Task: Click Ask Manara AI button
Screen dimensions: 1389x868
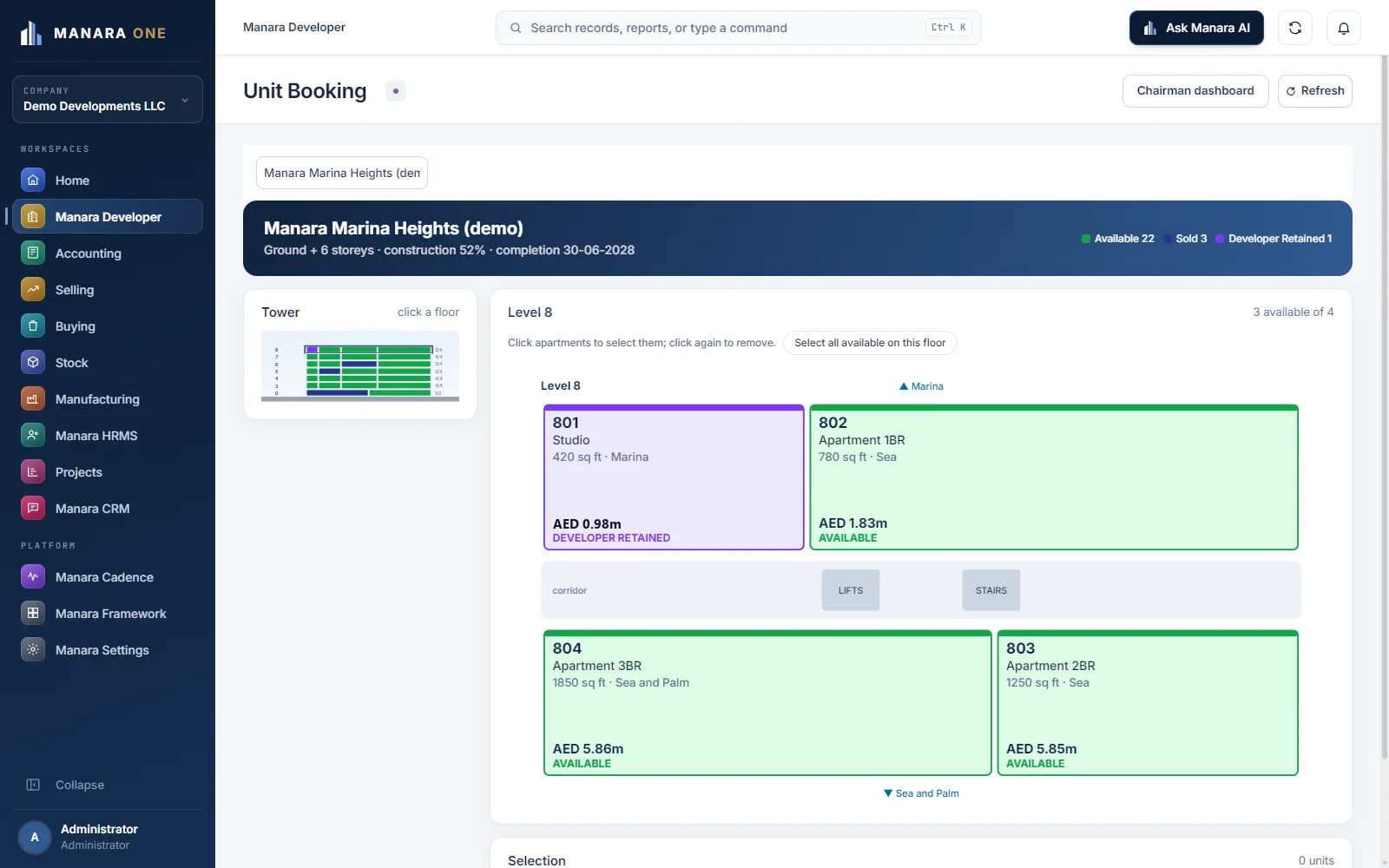Action: (1196, 28)
